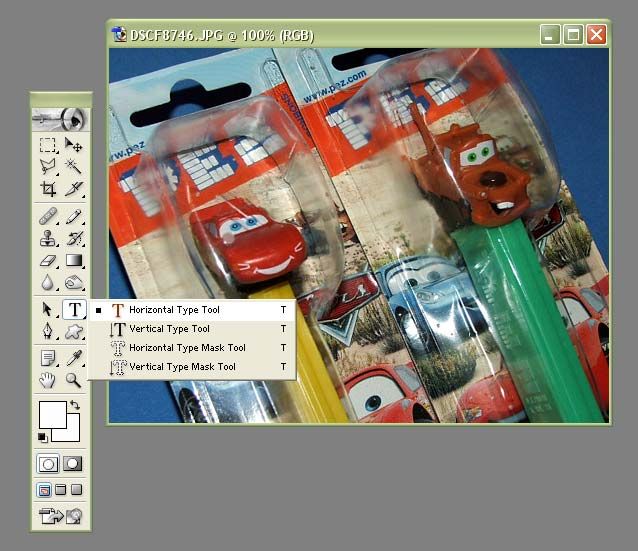Set Full Screen Mode without menu bar
Viewport: 638px width, 551px height.
point(76,490)
